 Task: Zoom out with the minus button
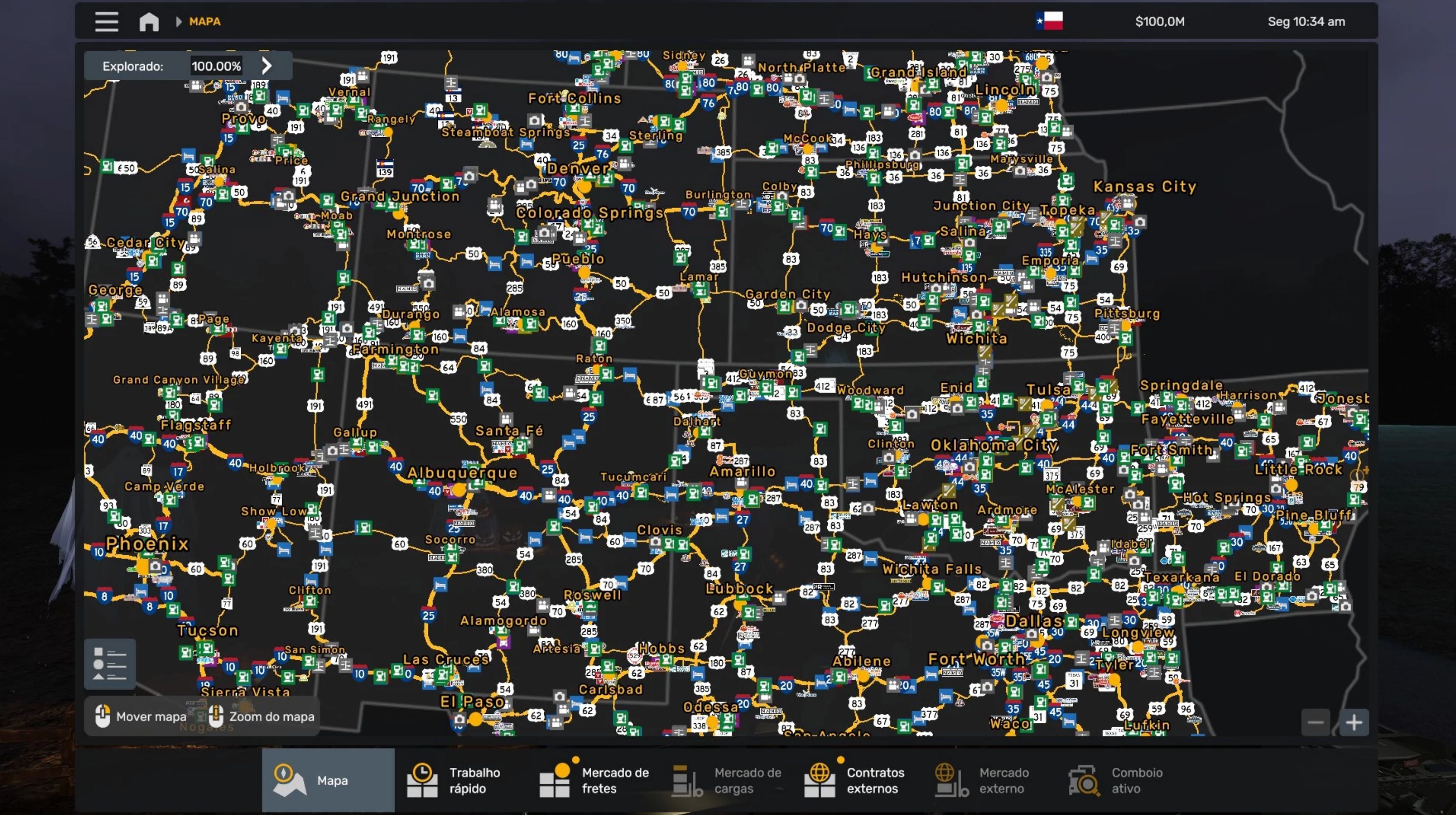tap(1315, 722)
